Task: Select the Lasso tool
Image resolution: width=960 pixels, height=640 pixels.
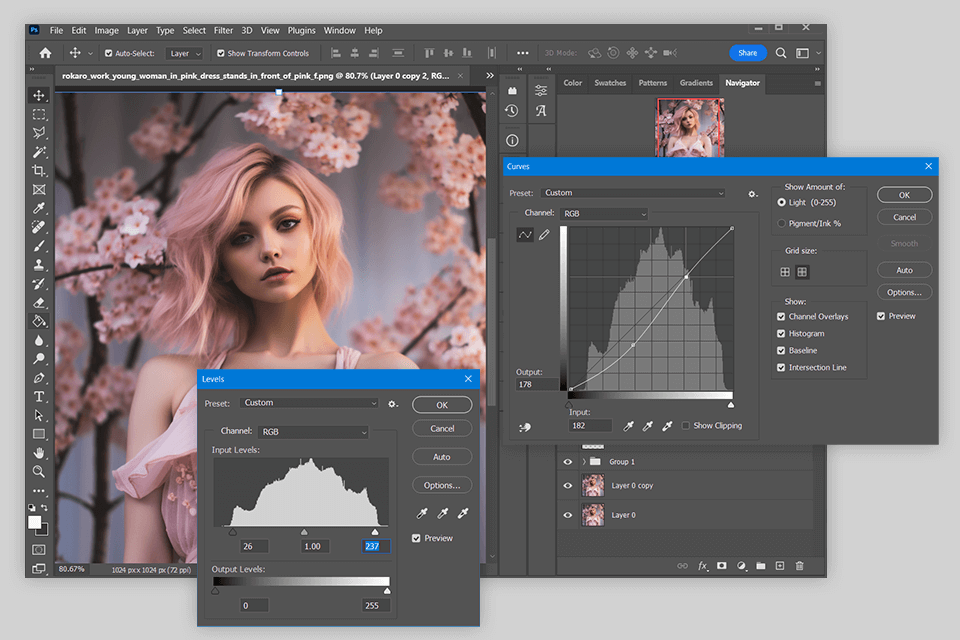Action: point(39,133)
